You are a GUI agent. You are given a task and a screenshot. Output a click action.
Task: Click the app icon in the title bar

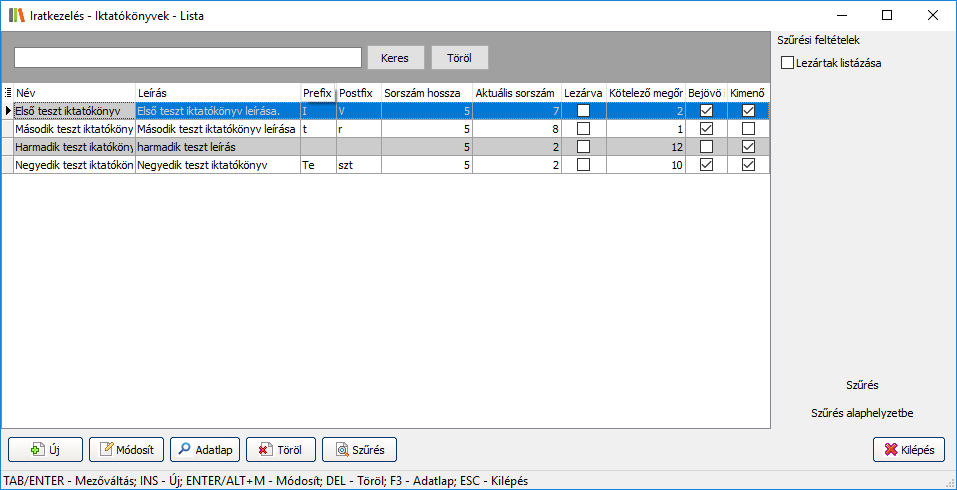(15, 16)
